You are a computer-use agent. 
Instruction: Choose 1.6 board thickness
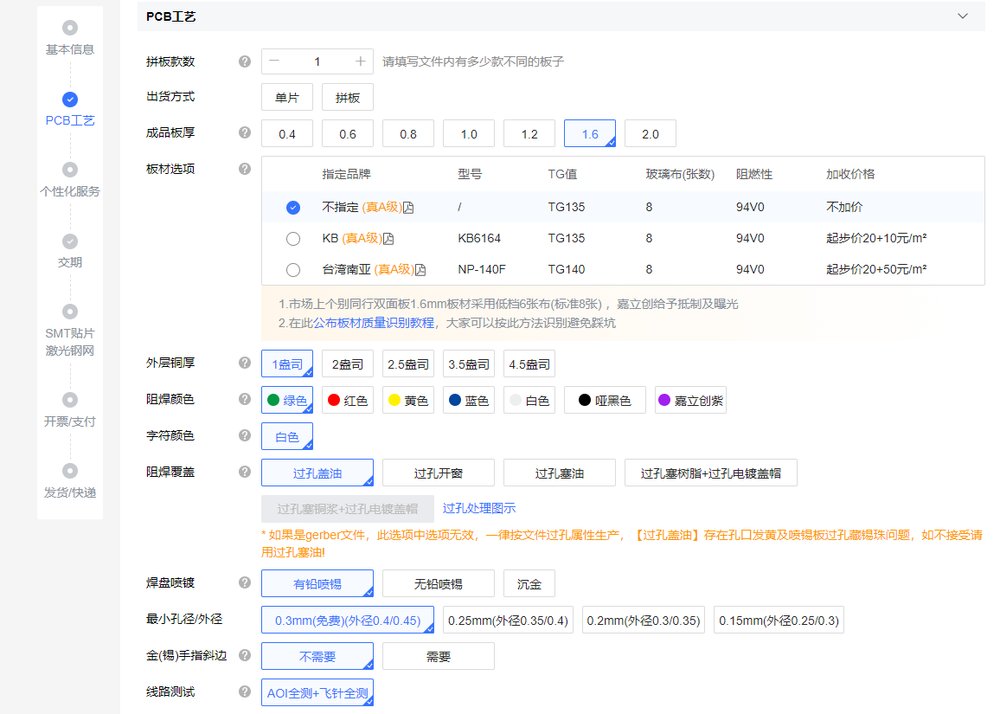590,134
